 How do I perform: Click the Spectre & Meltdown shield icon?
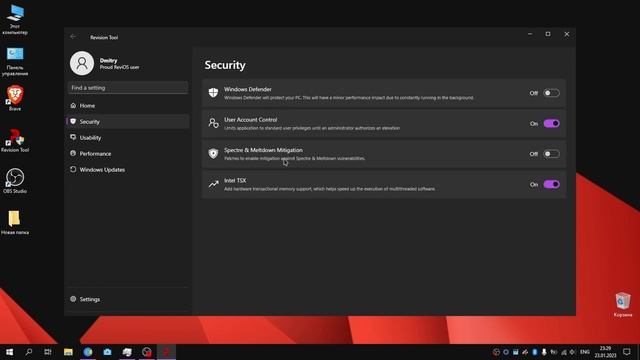[x=213, y=153]
